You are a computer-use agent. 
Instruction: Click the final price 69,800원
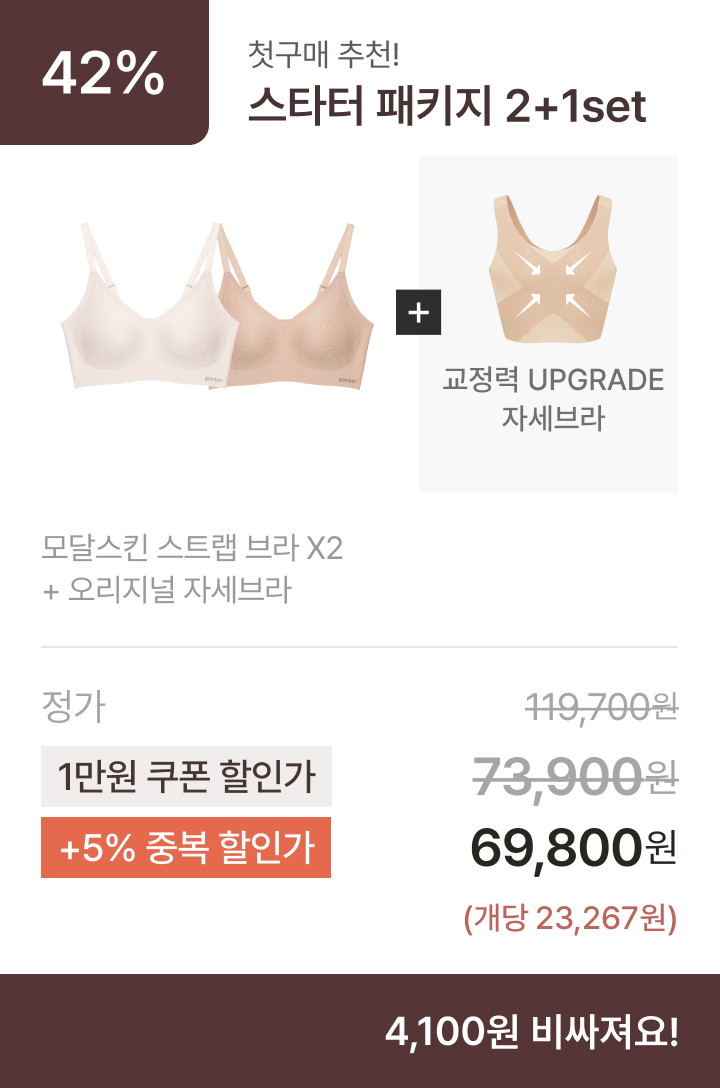(x=574, y=847)
